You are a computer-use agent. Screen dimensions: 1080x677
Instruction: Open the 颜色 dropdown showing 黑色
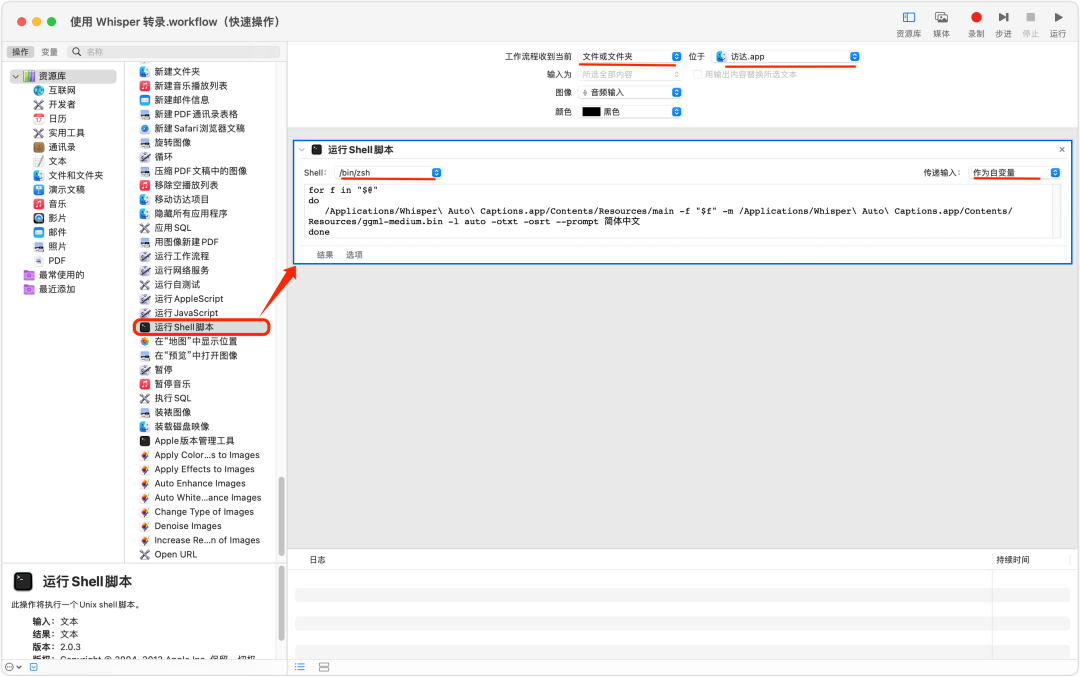coord(630,112)
